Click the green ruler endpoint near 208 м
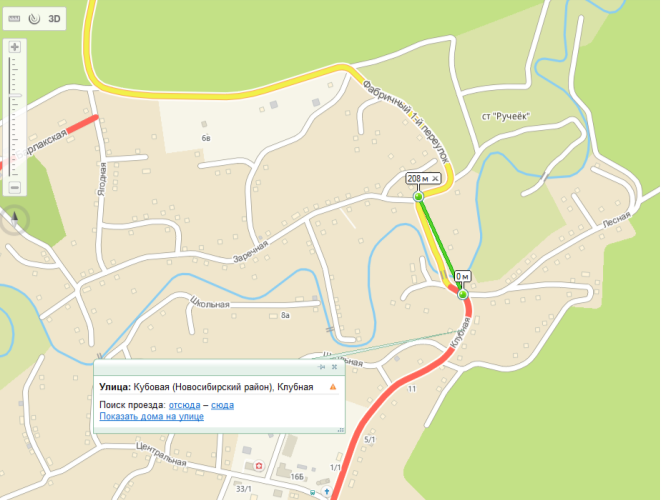Viewport: 661px width, 501px height. 418,196
